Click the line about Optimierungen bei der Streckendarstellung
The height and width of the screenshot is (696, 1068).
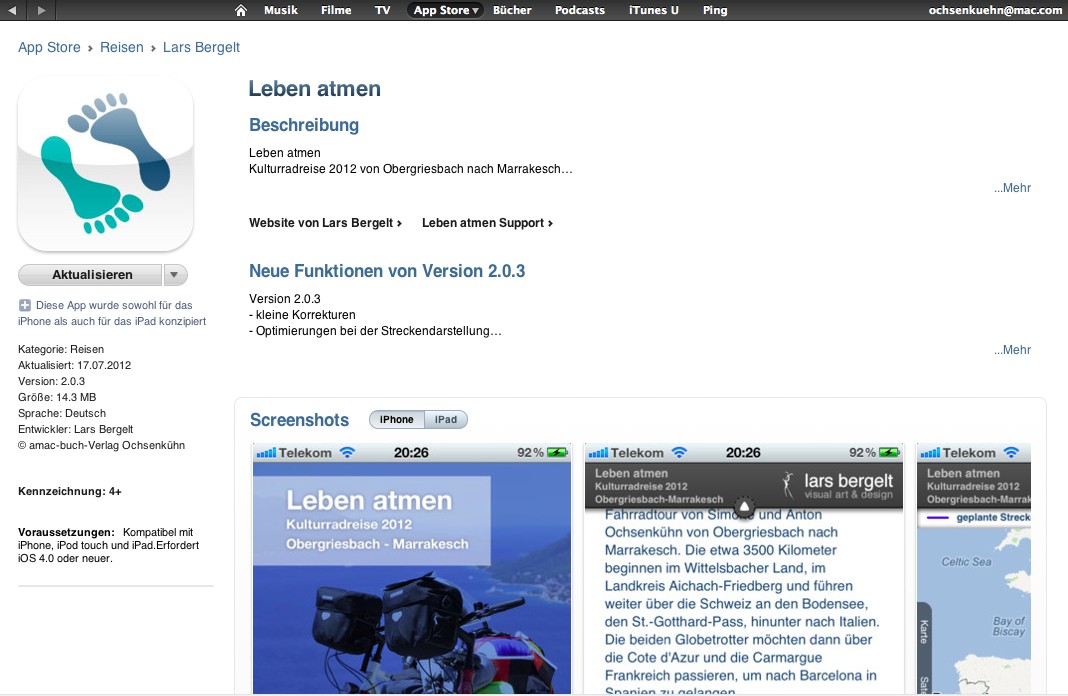coord(375,331)
